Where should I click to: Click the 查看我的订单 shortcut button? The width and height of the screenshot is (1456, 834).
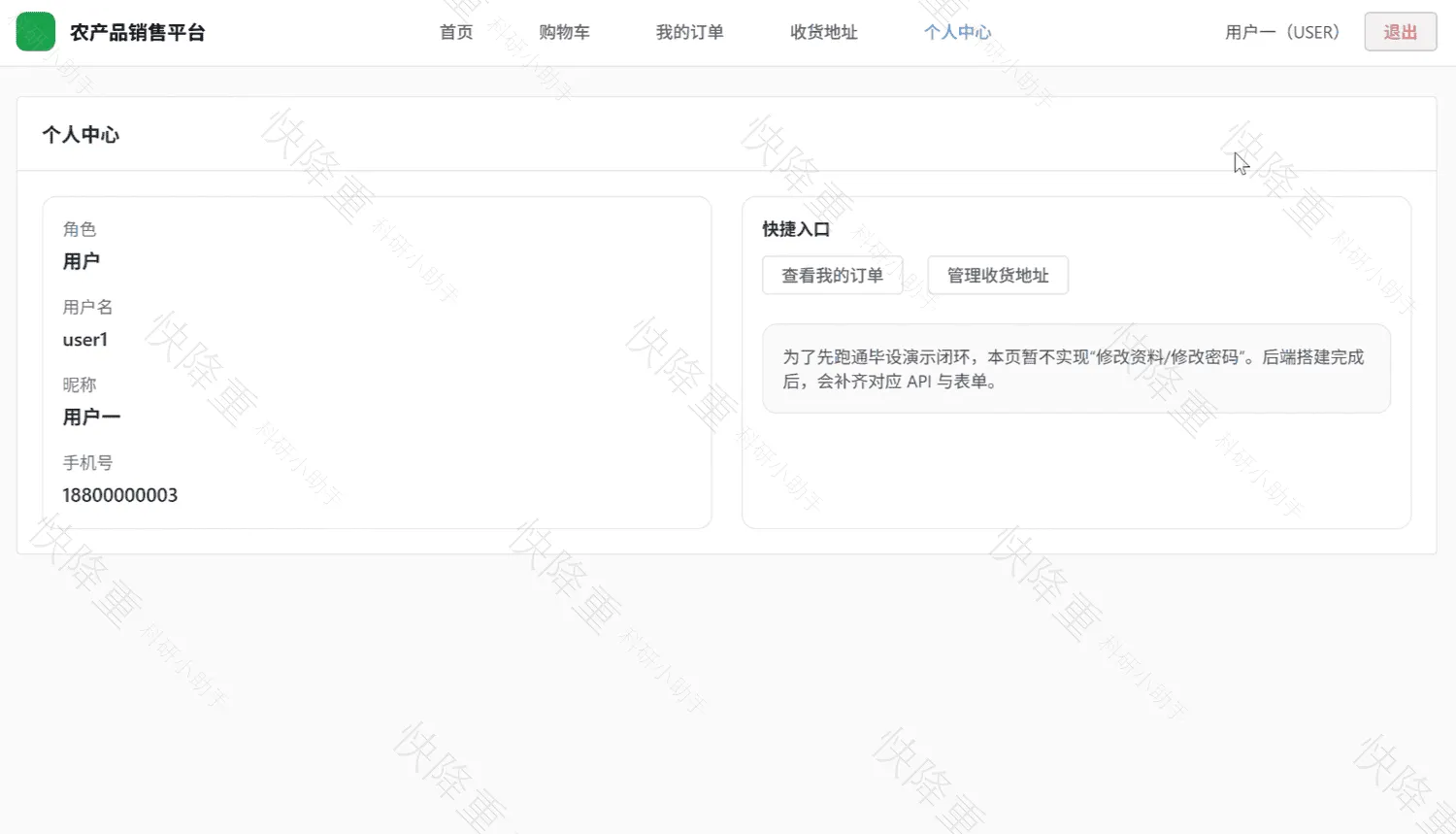pos(833,276)
